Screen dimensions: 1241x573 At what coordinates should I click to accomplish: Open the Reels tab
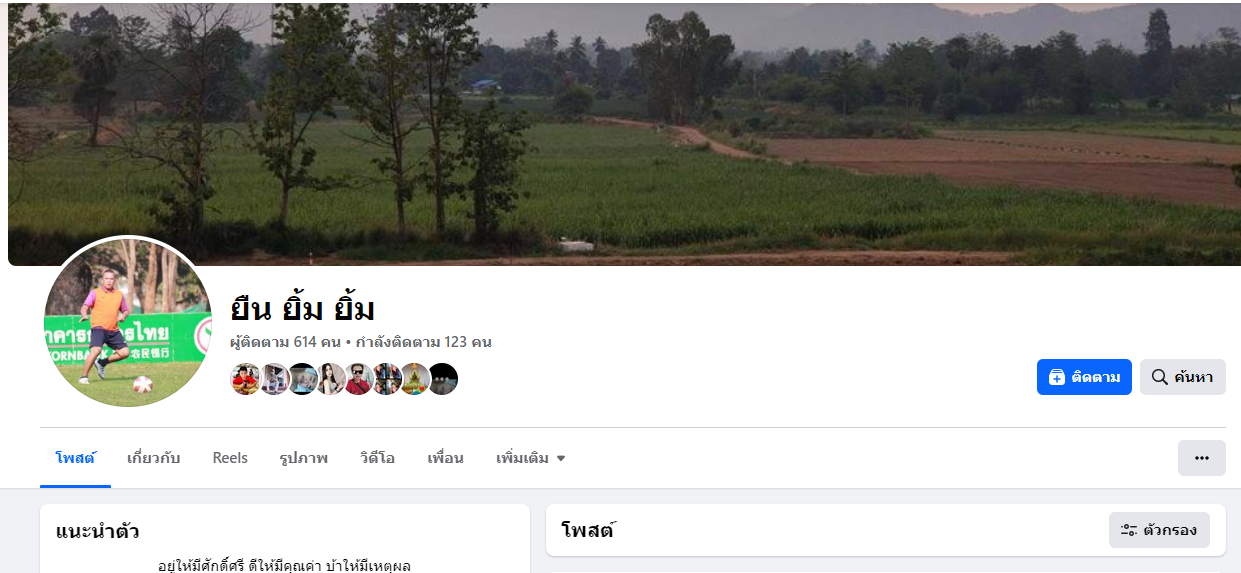point(230,458)
